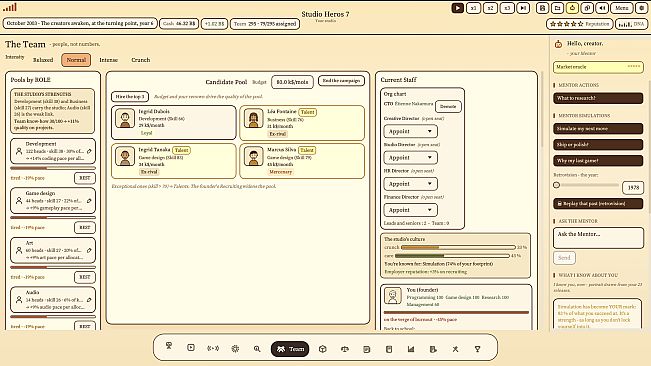Screen dimensions: 651x366
Task: Click Ship or polish? simulation
Action: [x=598, y=144]
